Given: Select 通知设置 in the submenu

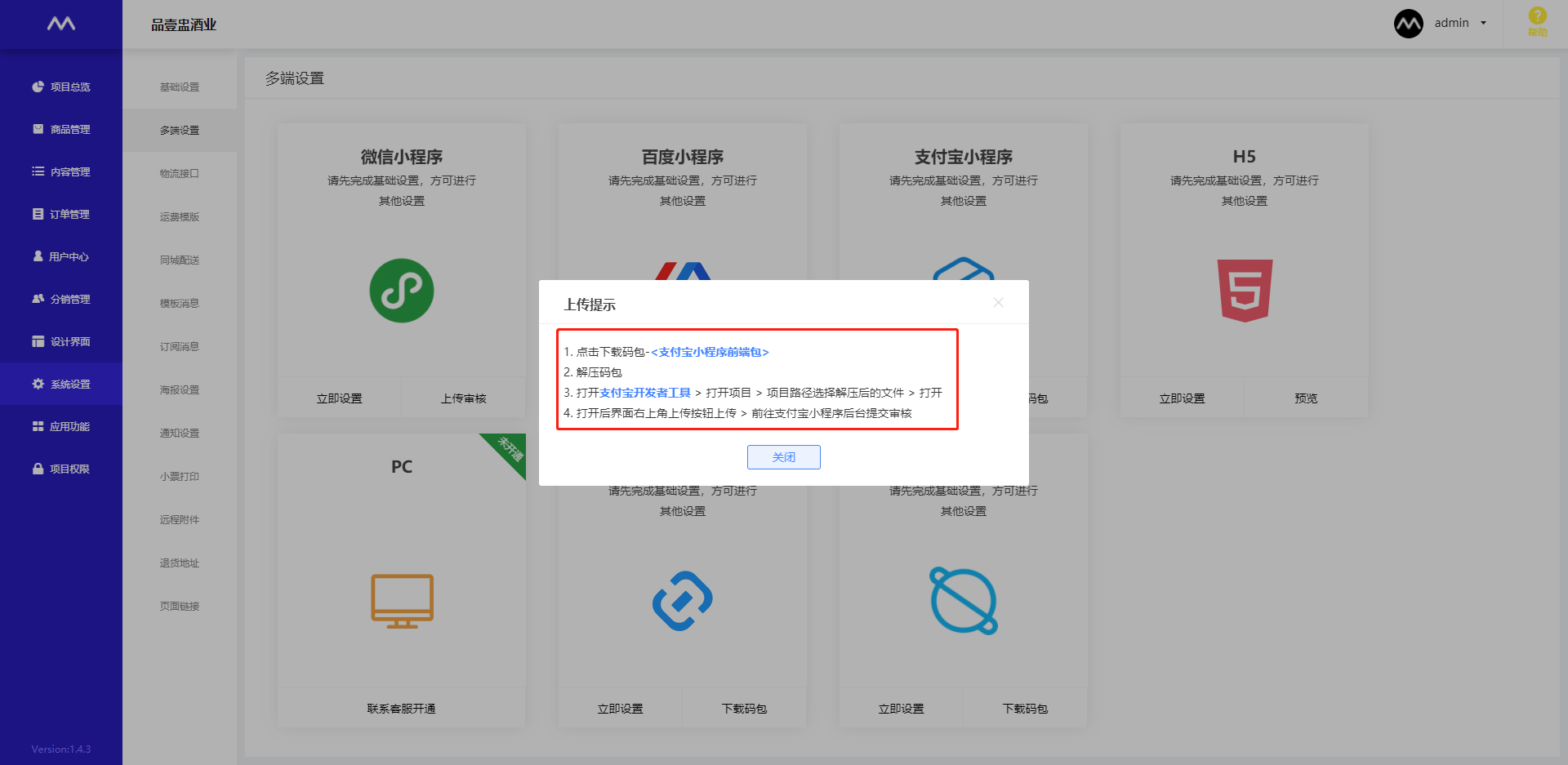Looking at the screenshot, I should click(180, 434).
